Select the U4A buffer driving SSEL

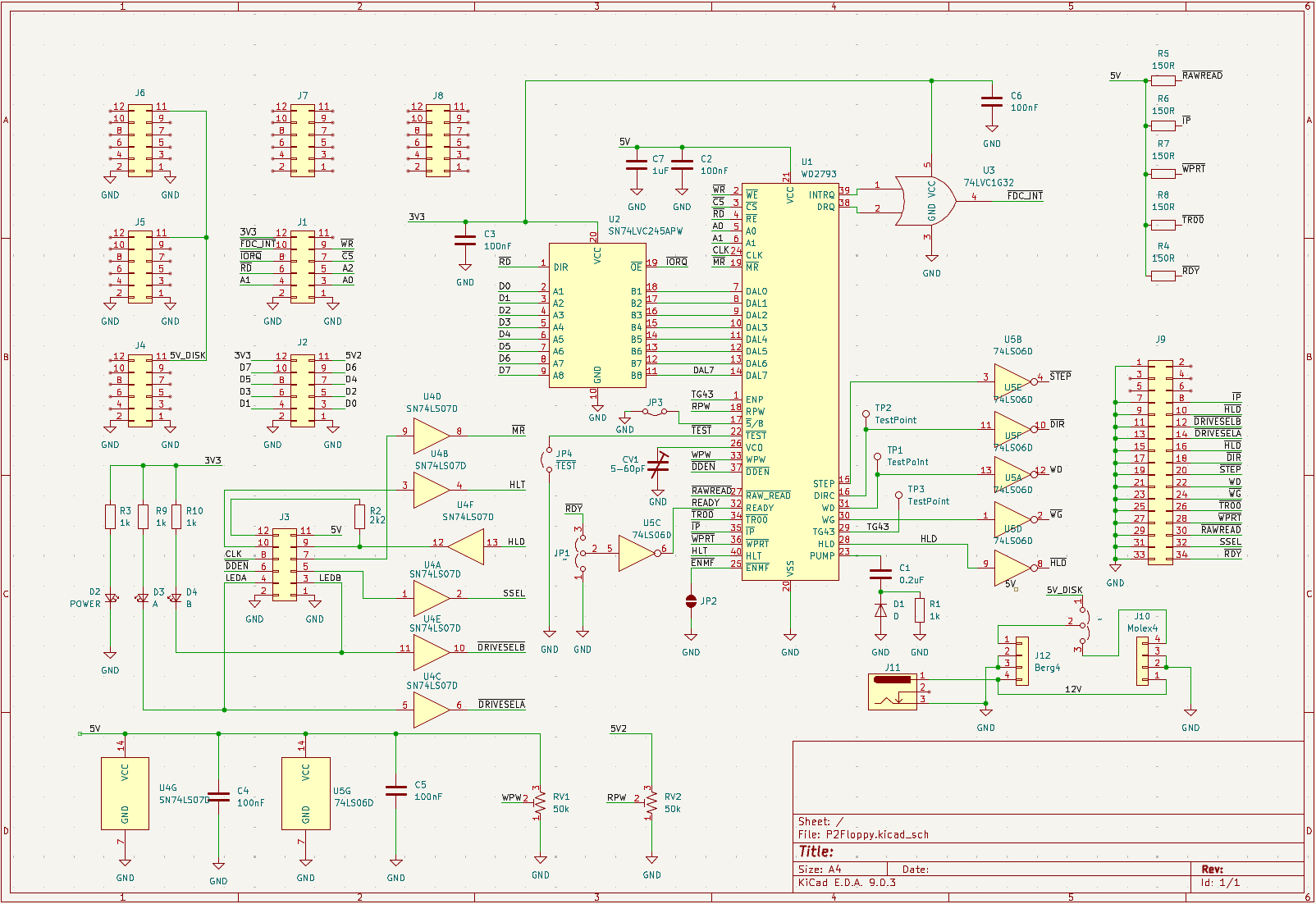coord(432,598)
